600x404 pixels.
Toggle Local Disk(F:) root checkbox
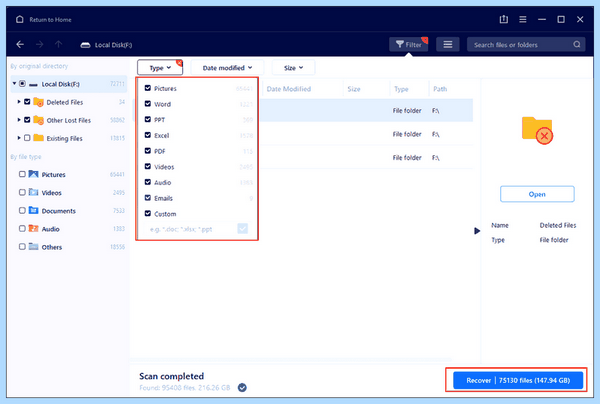pyautogui.click(x=23, y=83)
